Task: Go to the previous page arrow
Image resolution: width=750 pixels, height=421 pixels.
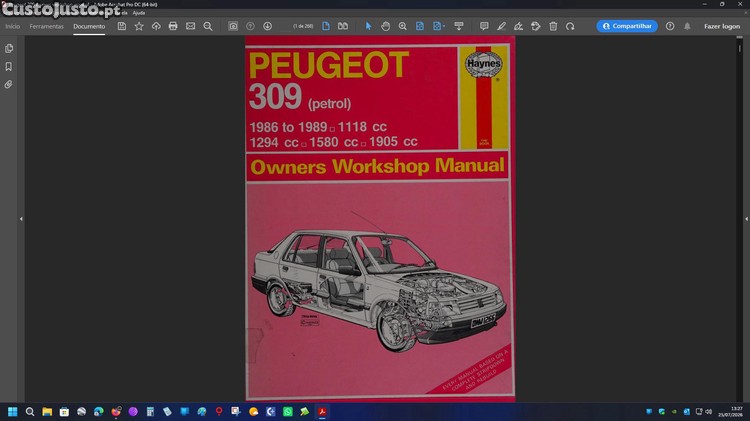Action: click(x=250, y=26)
